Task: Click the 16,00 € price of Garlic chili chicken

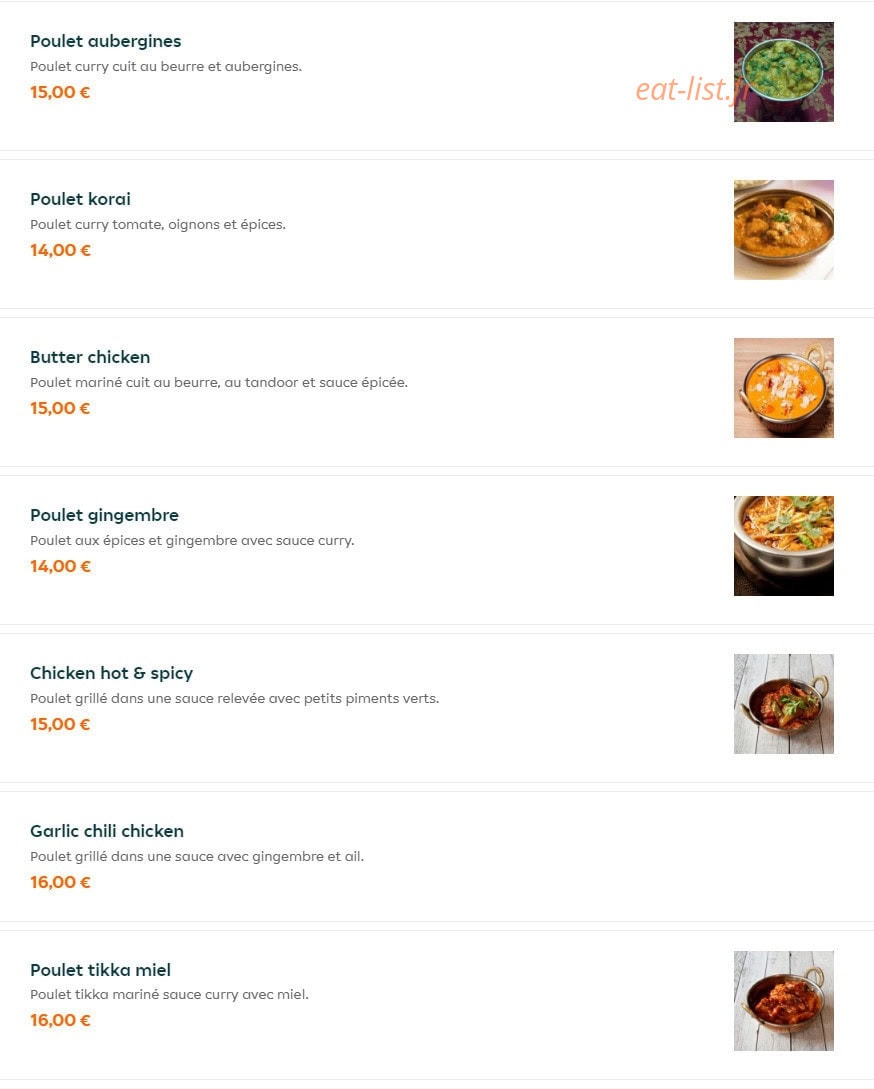Action: (x=60, y=882)
